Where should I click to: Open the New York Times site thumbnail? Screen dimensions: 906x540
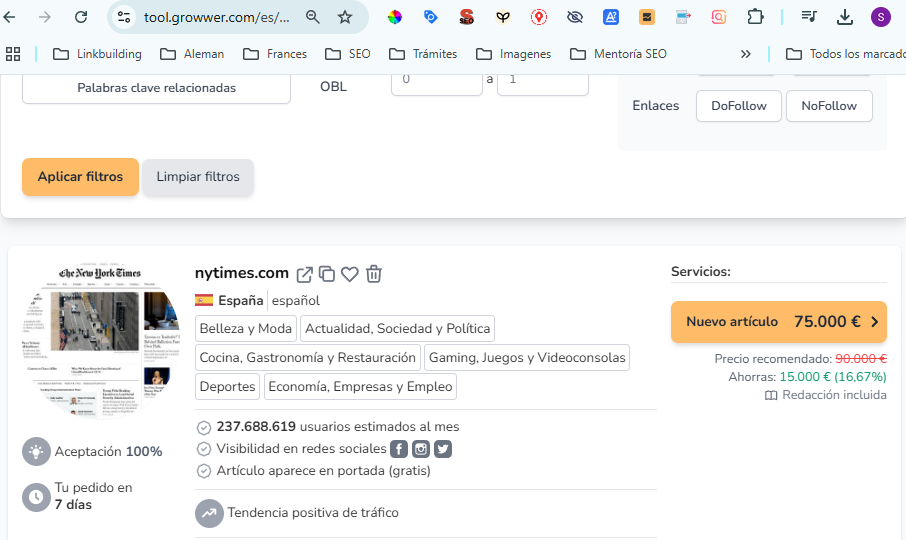[101, 341]
